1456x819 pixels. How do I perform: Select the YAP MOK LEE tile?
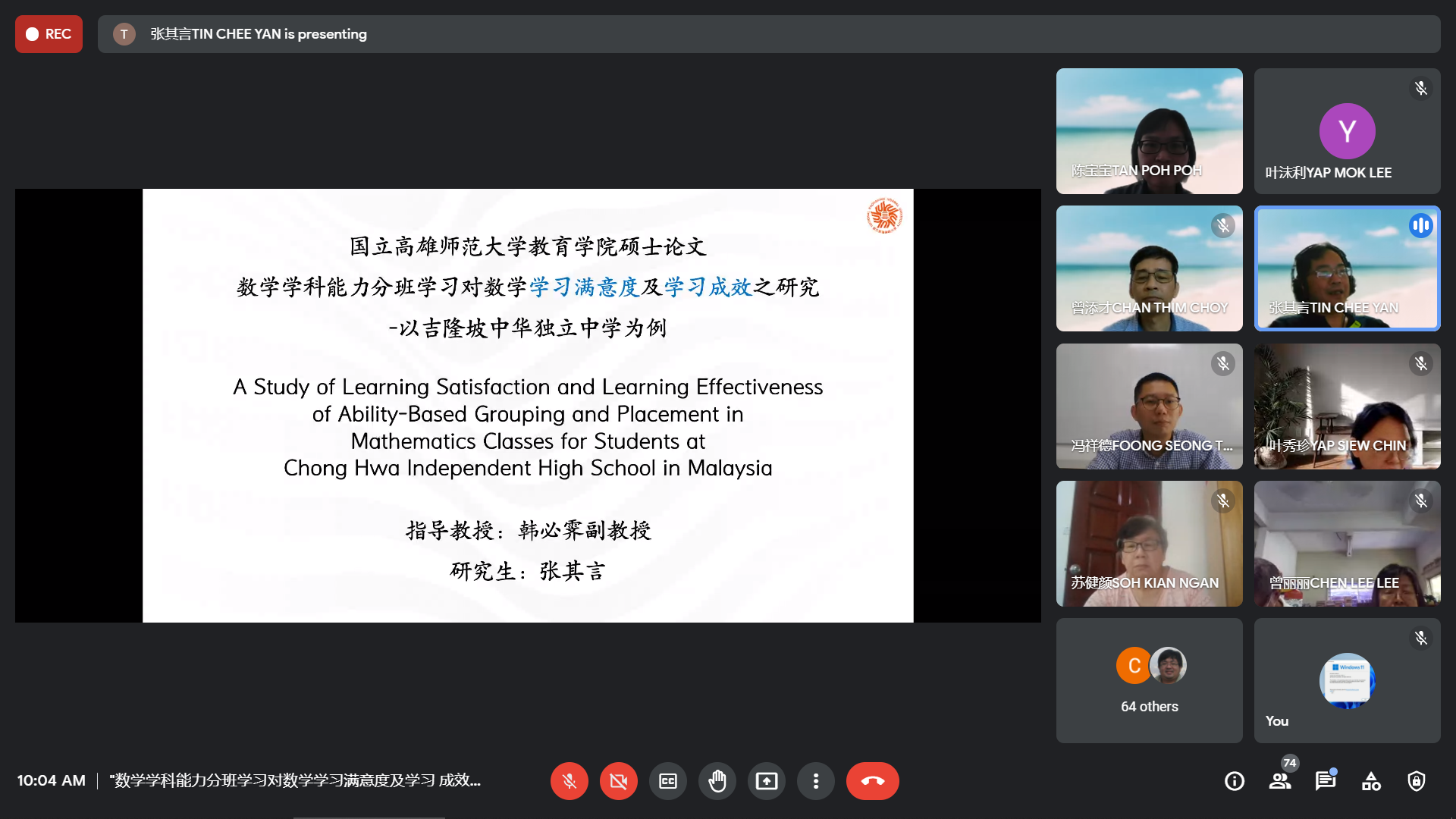tap(1347, 131)
